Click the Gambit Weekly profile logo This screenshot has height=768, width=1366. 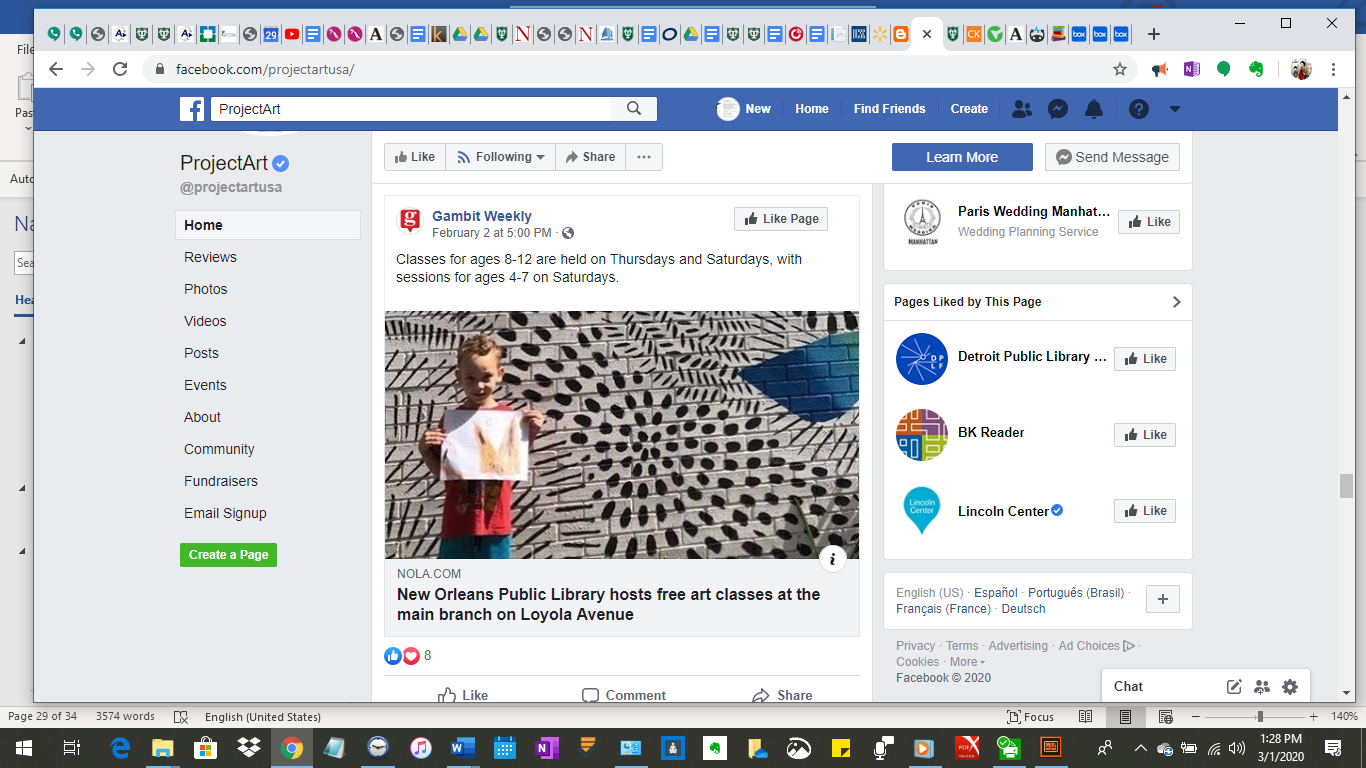411,221
